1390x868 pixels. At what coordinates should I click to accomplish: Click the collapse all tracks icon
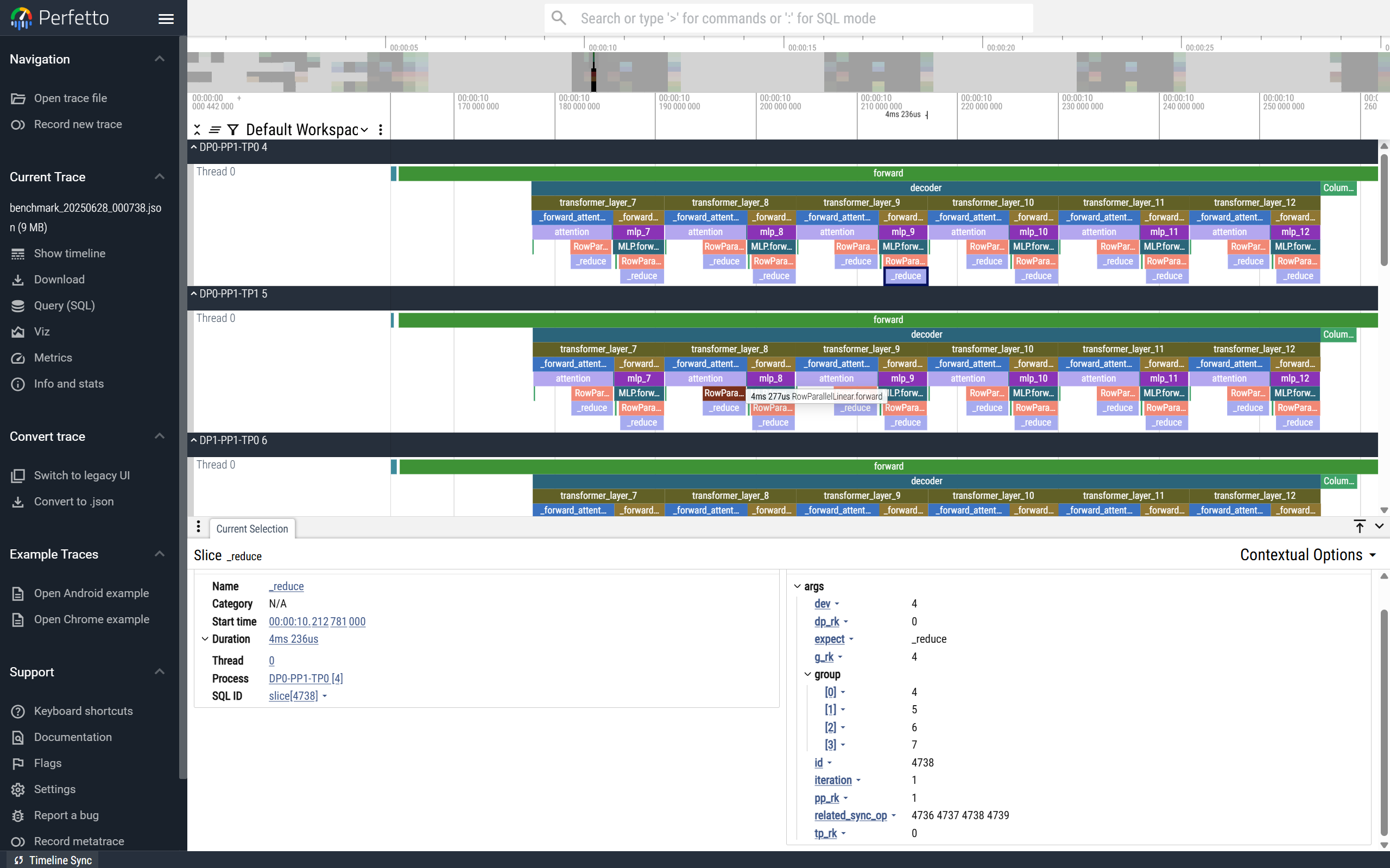pos(197,130)
